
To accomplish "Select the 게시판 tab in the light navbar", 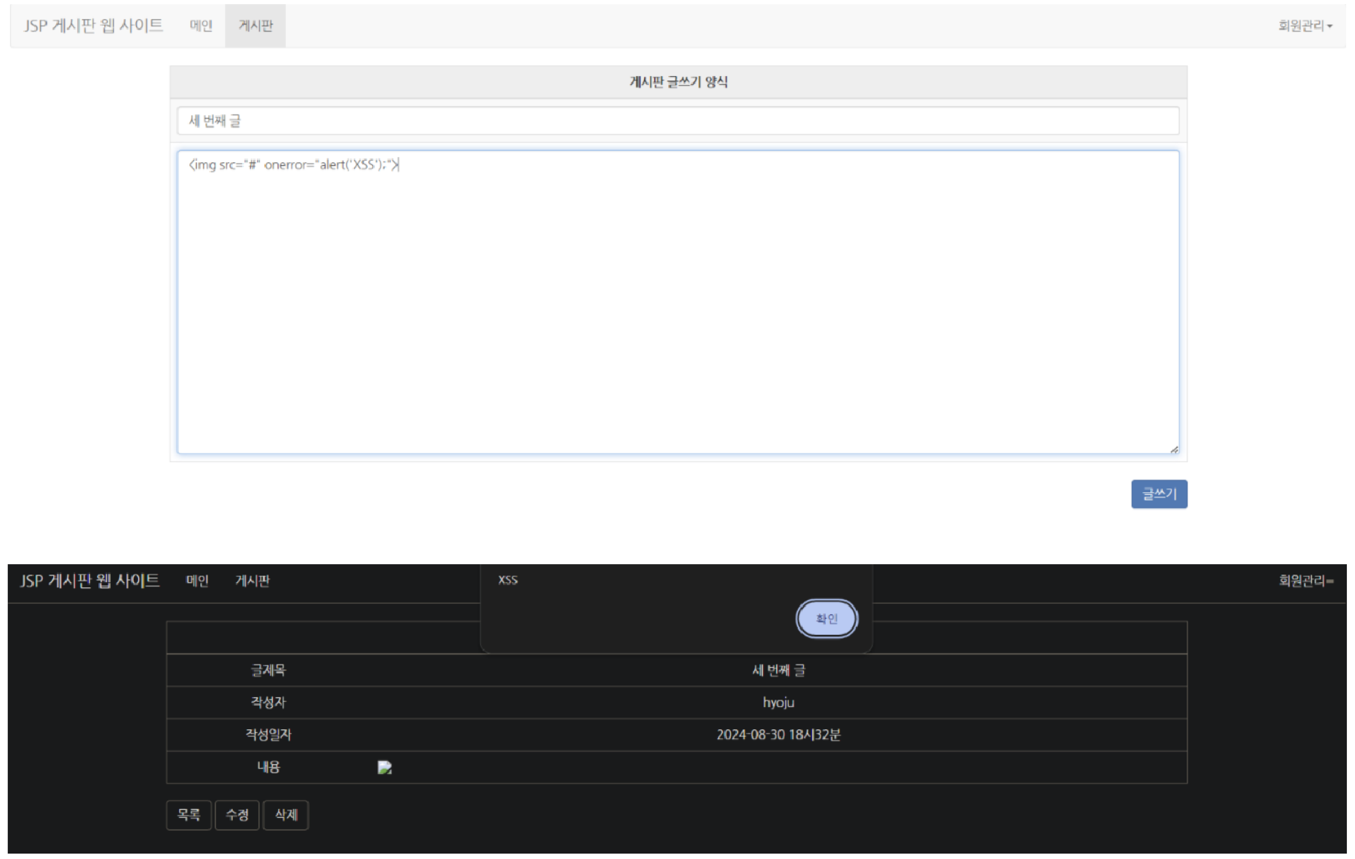I will pos(255,27).
